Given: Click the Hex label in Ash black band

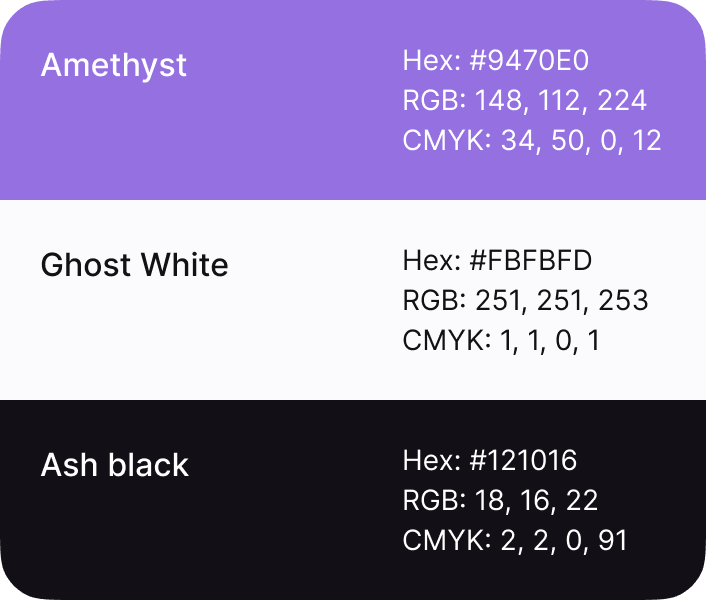Looking at the screenshot, I should click(x=432, y=460).
